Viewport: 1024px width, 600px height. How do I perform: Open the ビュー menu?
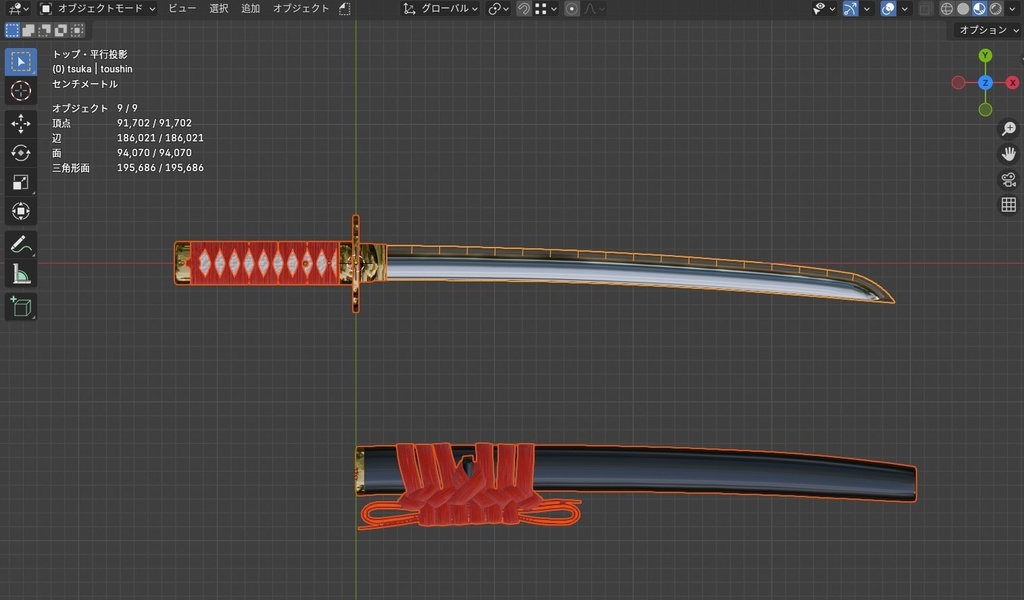[182, 8]
